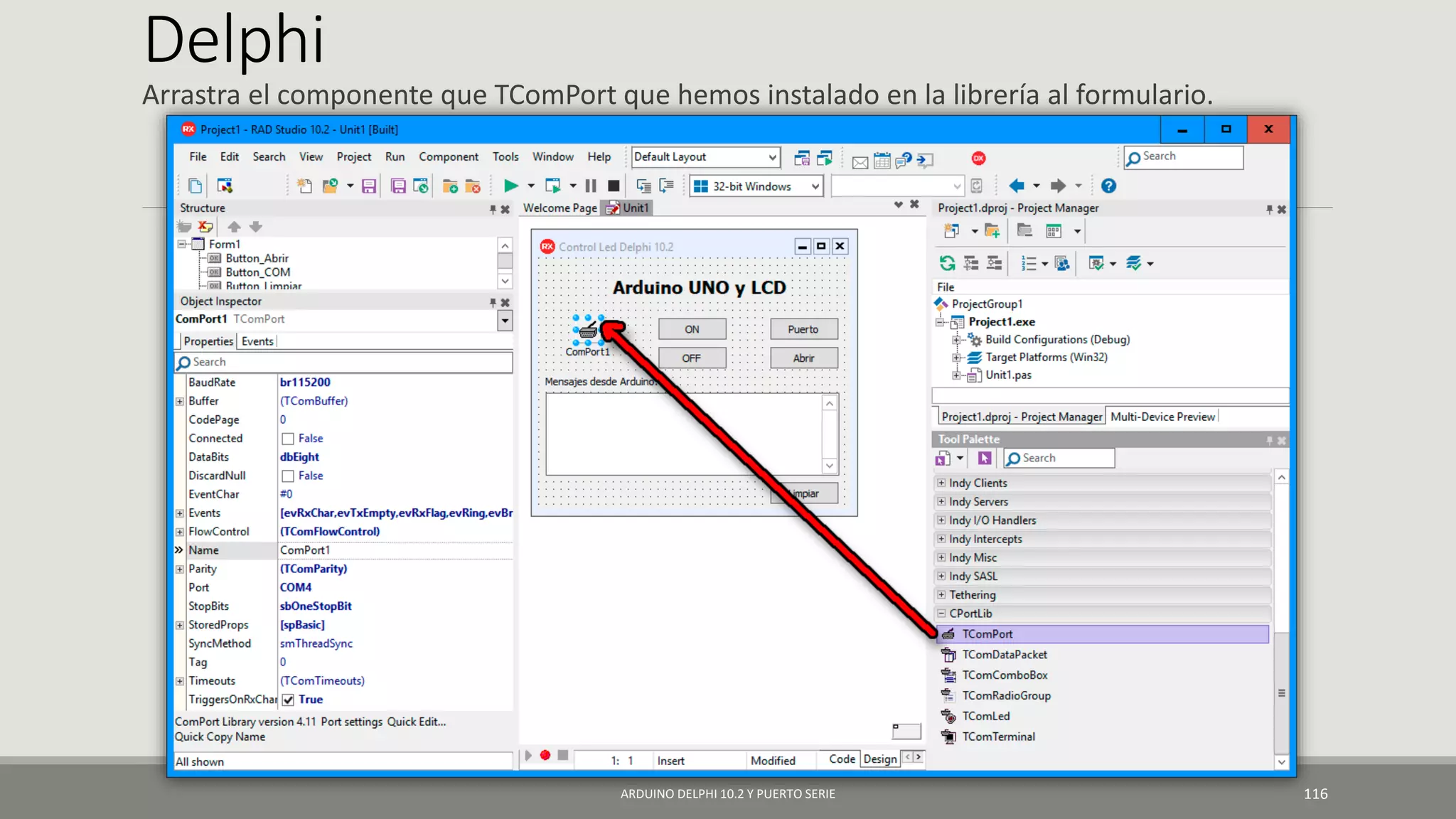Choose TComTerminal from the CPortLib palette

pos(998,737)
